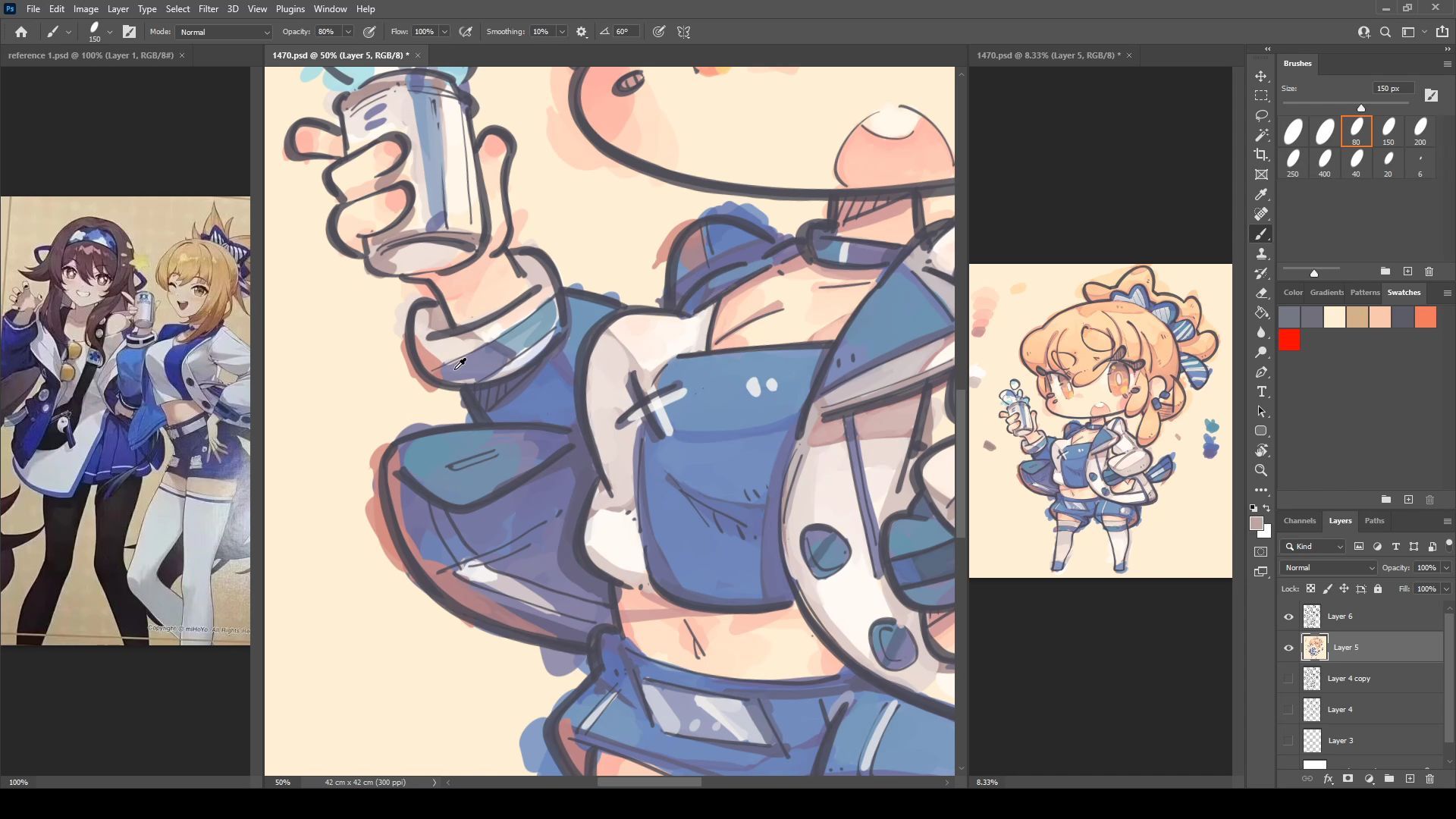This screenshot has width=1456, height=819.
Task: Delete layer with trash icon
Action: click(1429, 779)
